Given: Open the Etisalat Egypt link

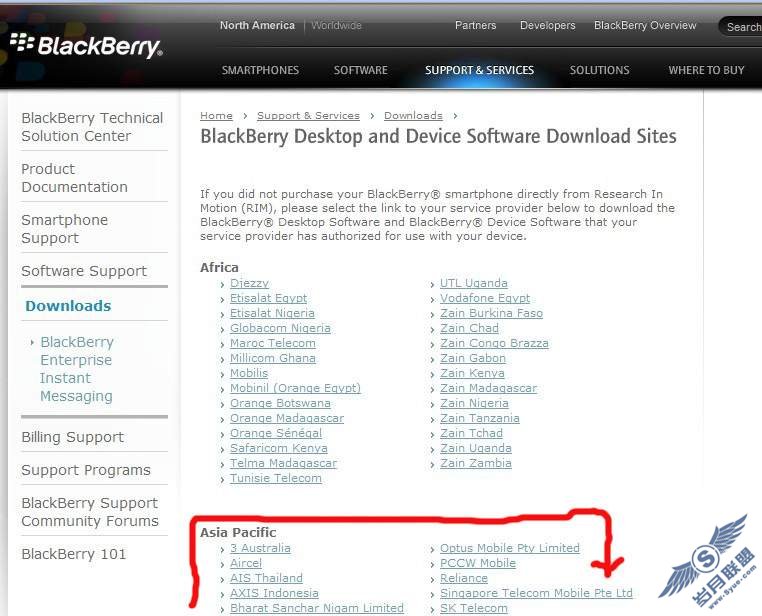Looking at the screenshot, I should tap(268, 298).
